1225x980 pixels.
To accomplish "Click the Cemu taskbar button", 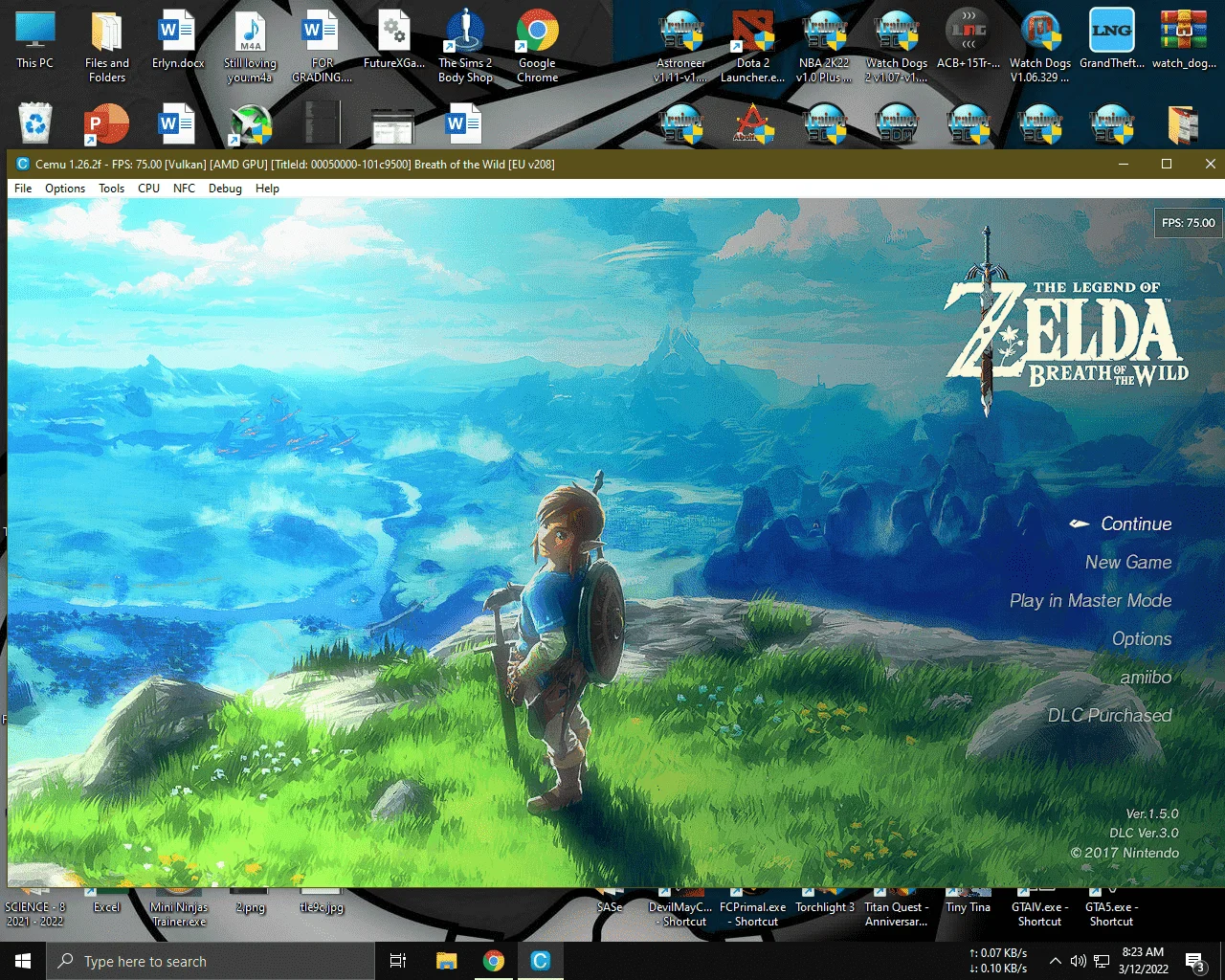I will [540, 961].
